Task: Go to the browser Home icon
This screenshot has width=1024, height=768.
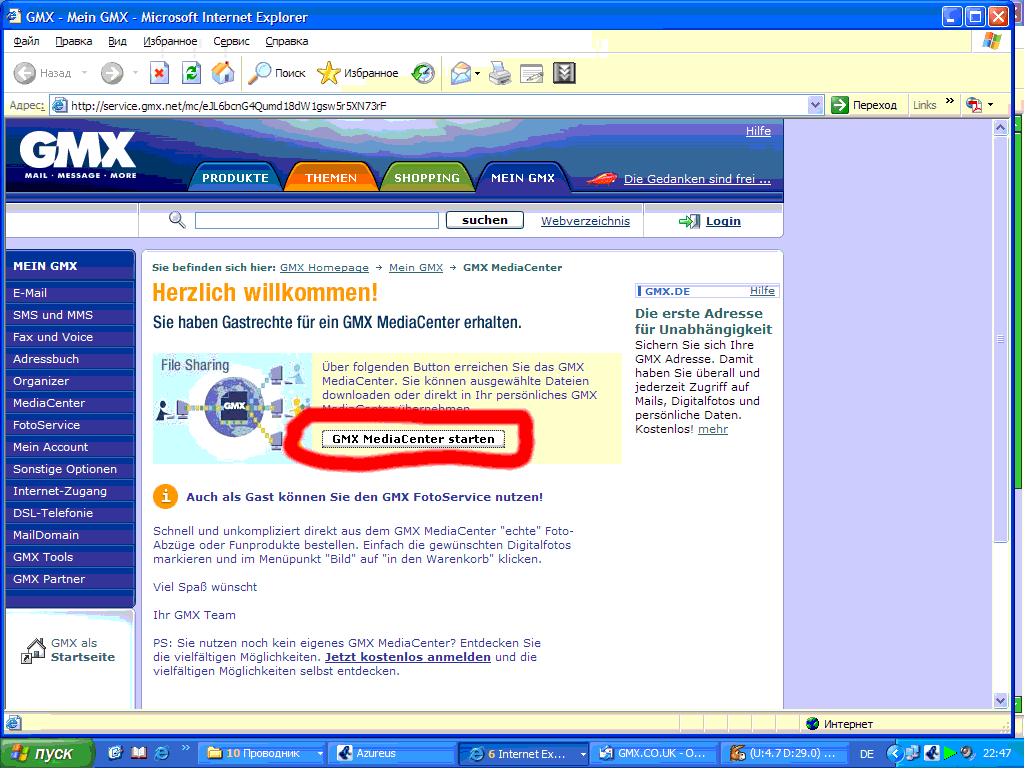Action: point(223,73)
